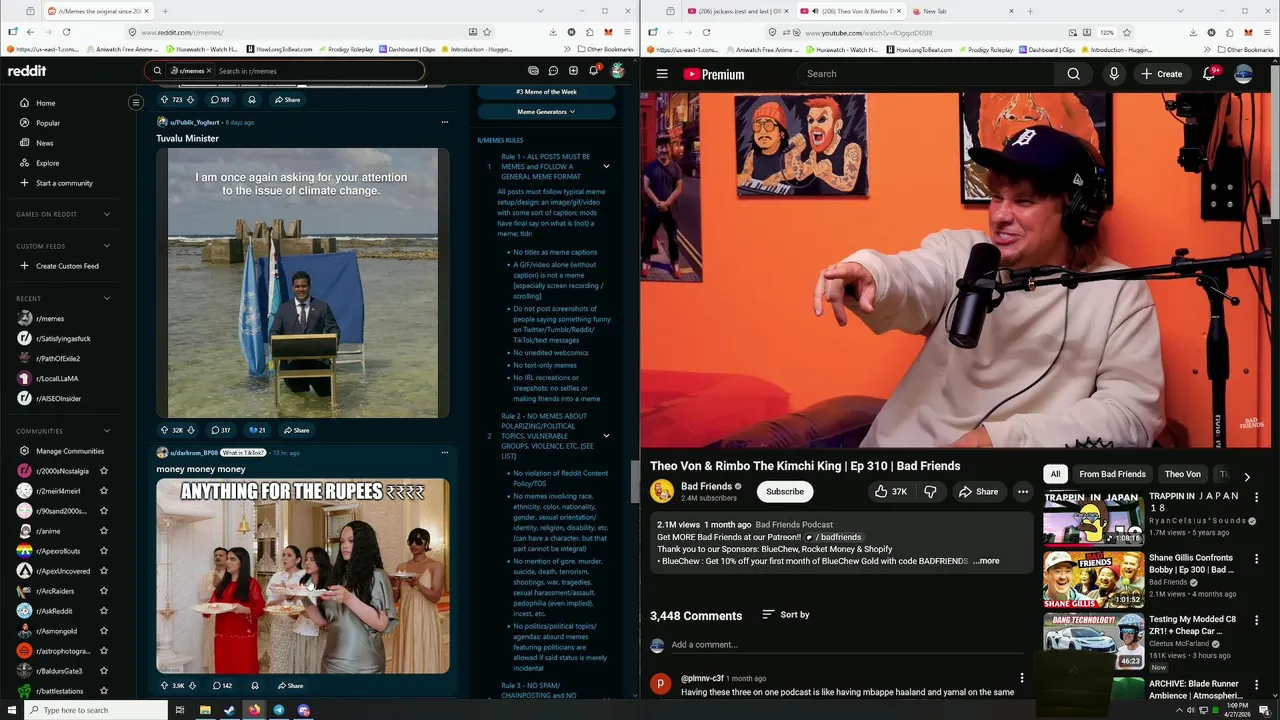The height and width of the screenshot is (720, 1280).
Task: Open comments on Tuvalu Minister post
Action: point(220,430)
